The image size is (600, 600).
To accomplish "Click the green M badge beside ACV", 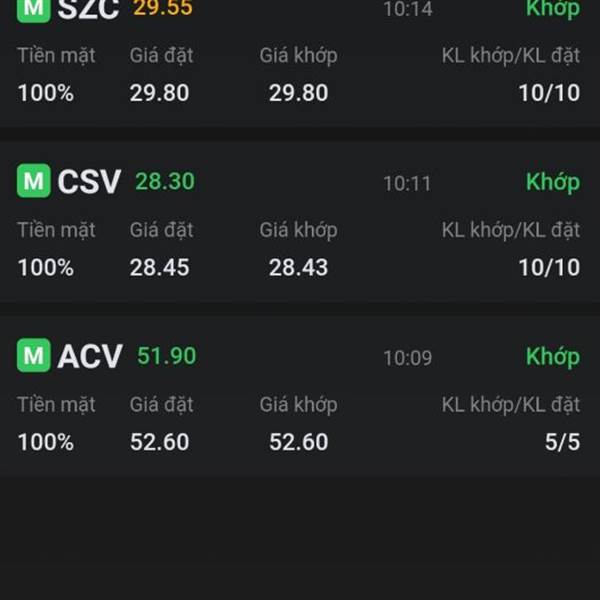I will tap(34, 355).
